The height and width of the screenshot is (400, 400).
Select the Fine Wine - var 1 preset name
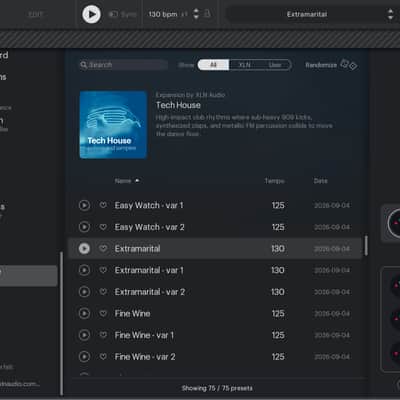coord(144,335)
